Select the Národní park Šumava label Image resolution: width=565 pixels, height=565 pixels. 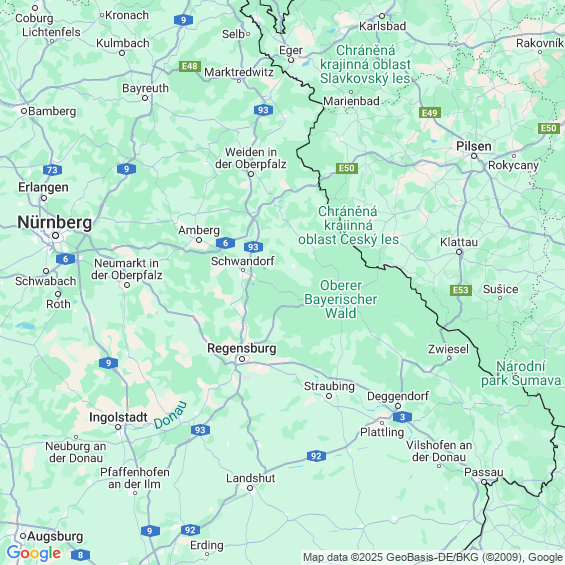coord(521,373)
